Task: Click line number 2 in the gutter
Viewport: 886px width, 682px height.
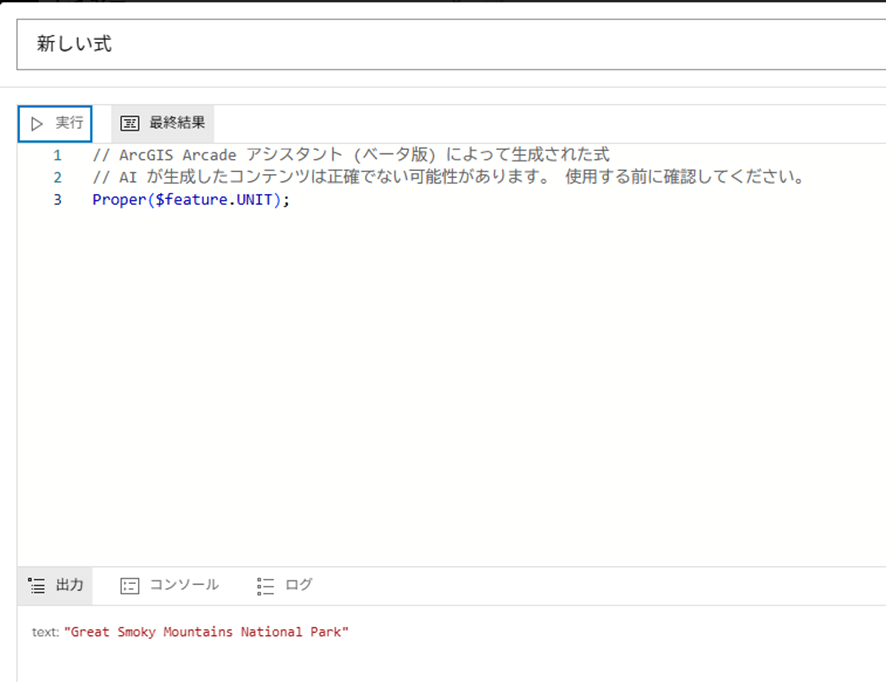Action: coord(57,176)
